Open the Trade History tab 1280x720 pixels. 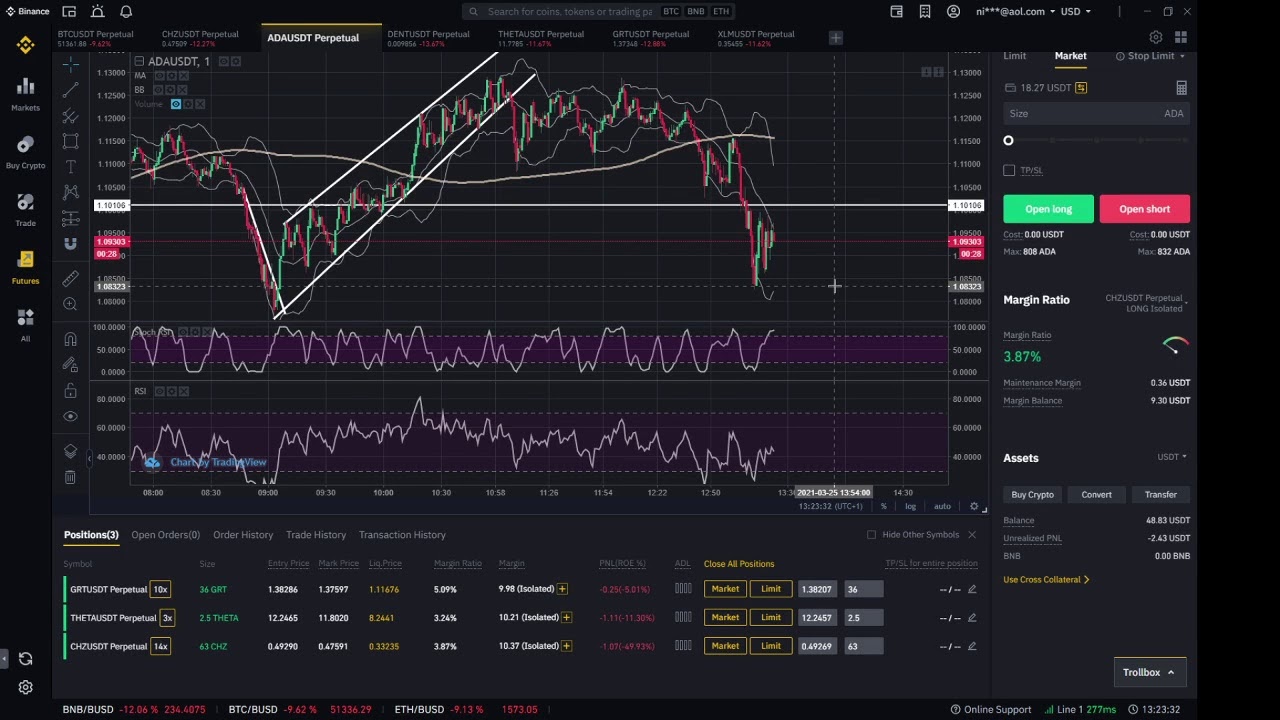[316, 535]
